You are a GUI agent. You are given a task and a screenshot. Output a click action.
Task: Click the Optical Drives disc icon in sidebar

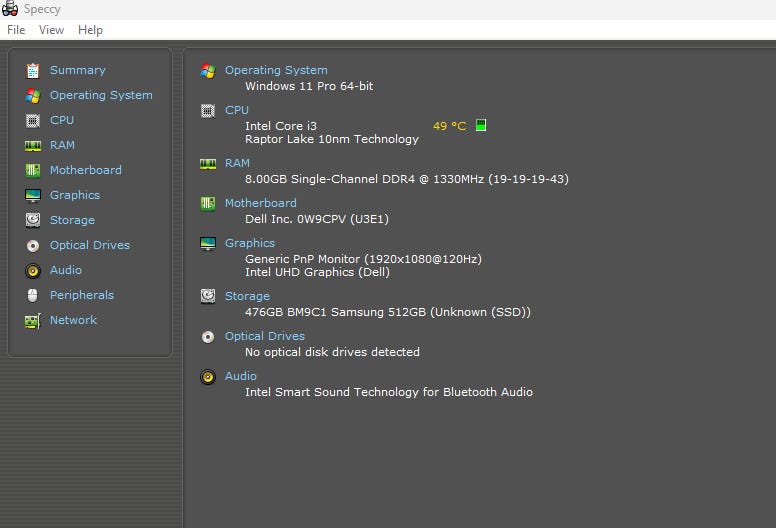click(33, 245)
